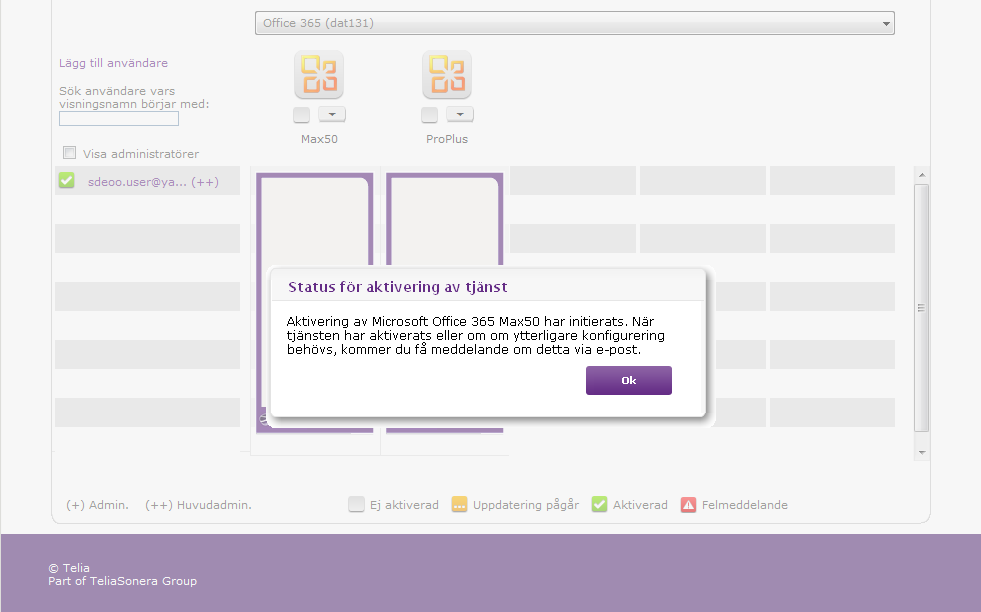
Task: Enable the Visa administratörer checkbox
Action: [x=69, y=153]
